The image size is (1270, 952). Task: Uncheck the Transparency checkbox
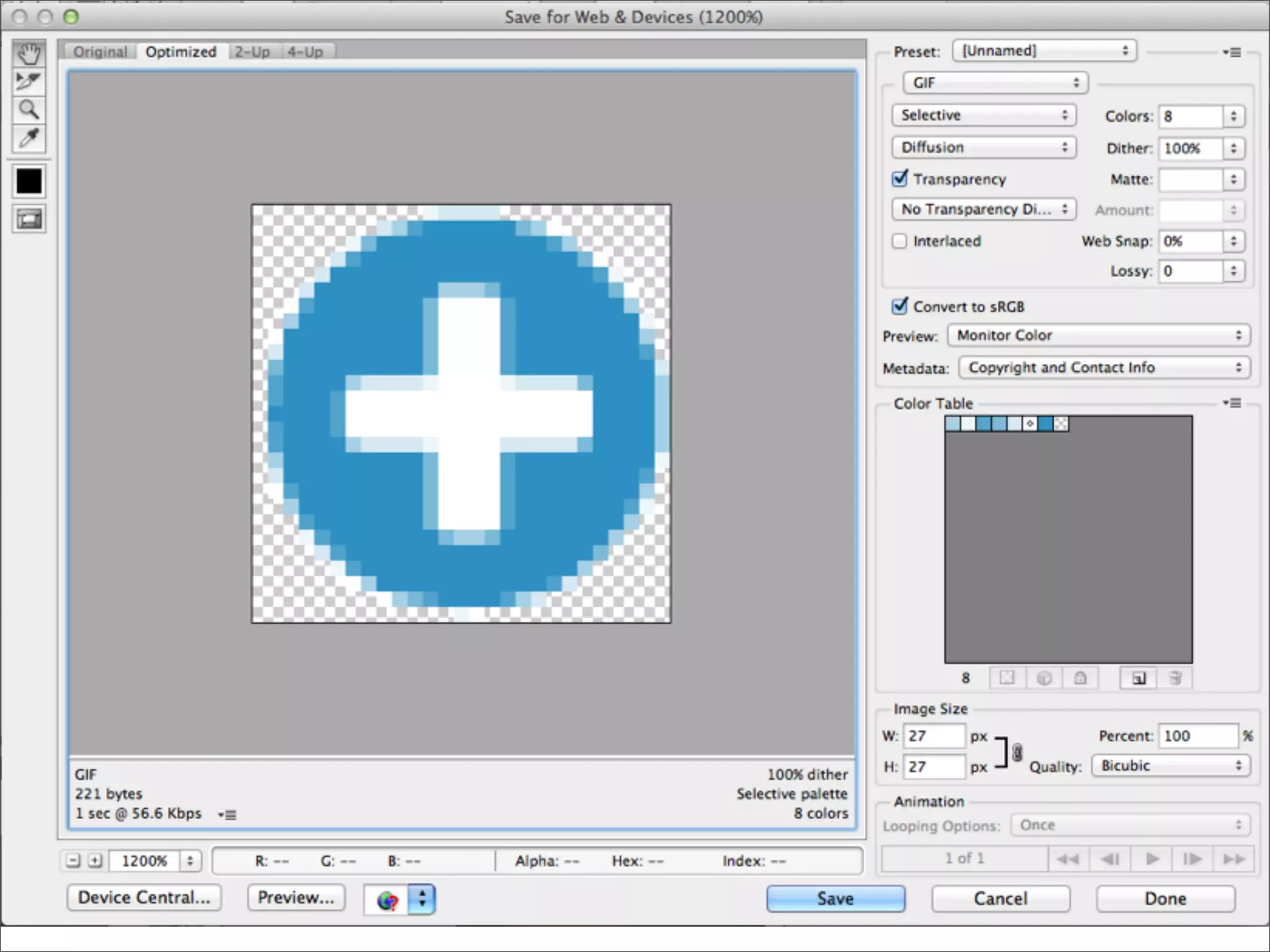(900, 179)
